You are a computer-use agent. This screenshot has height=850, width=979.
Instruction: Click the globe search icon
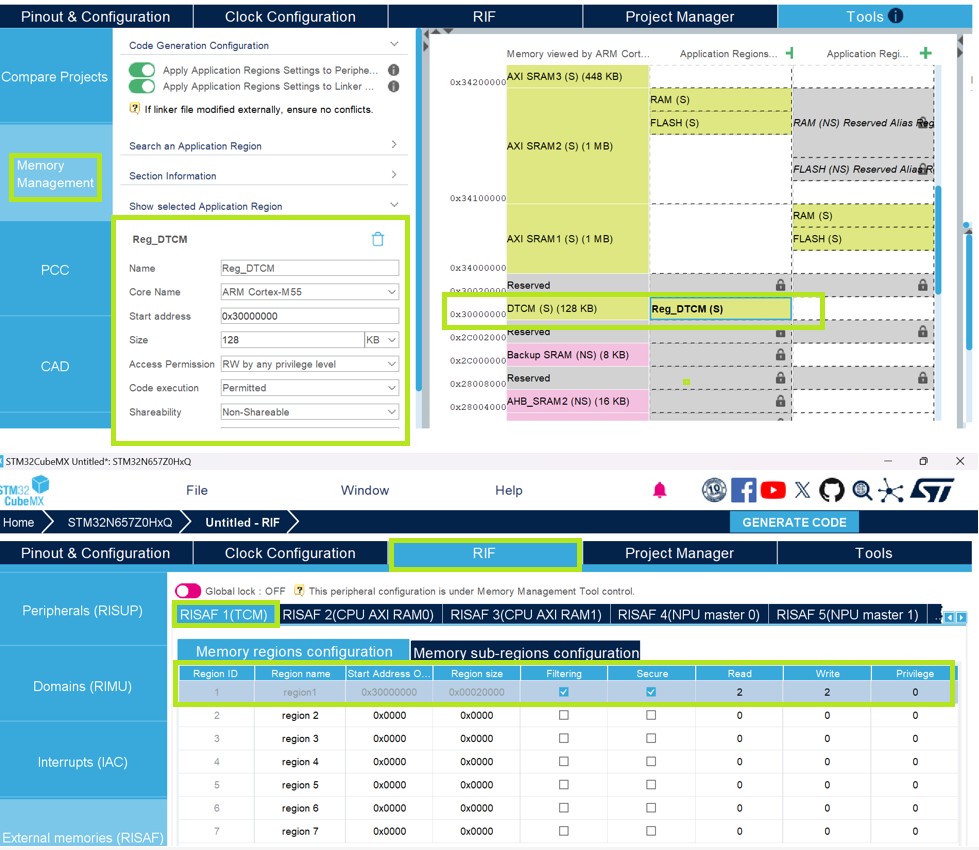862,490
